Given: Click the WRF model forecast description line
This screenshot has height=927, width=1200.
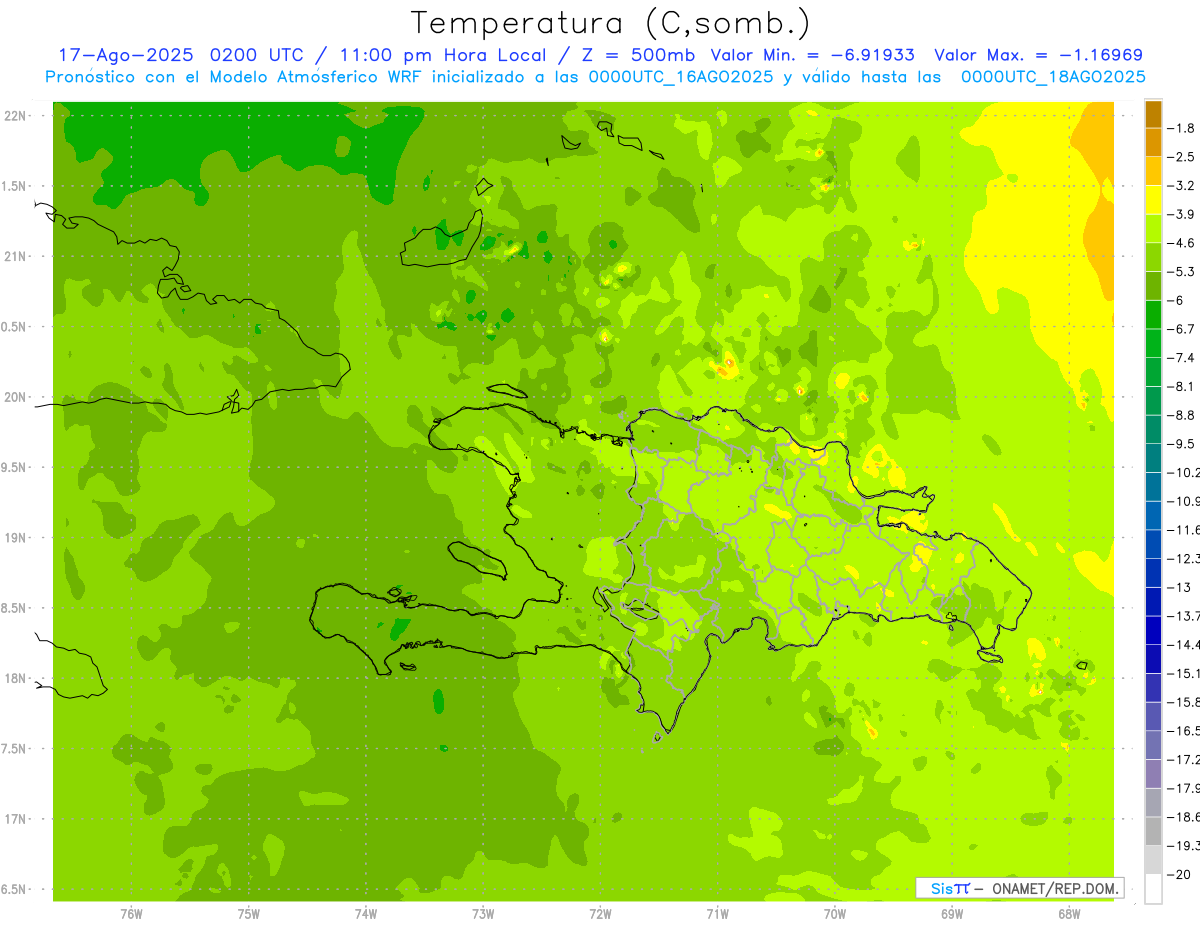Looking at the screenshot, I should pyautogui.click(x=595, y=77).
